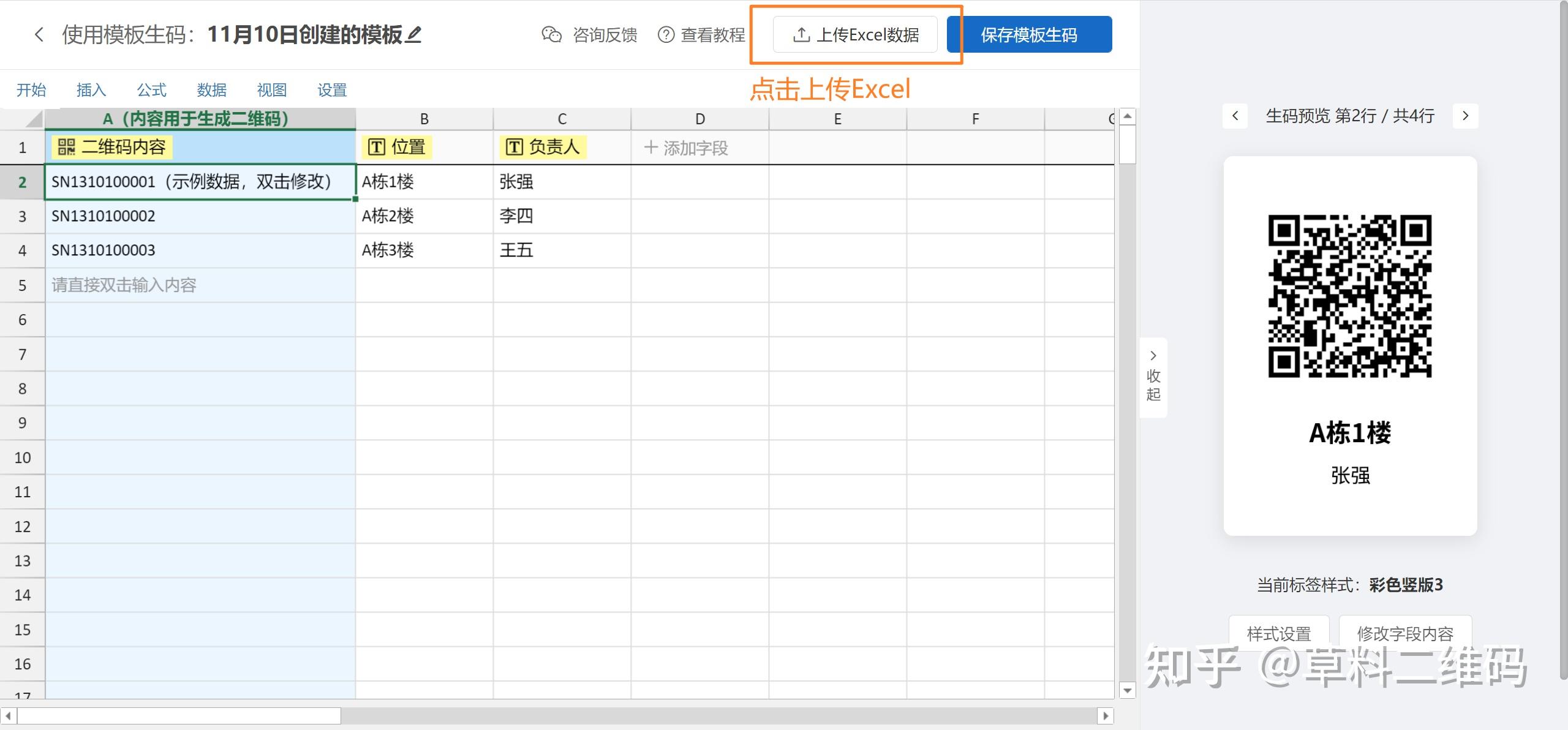Viewport: 1568px width, 730px height.
Task: Select row 2 header
Action: click(x=23, y=182)
